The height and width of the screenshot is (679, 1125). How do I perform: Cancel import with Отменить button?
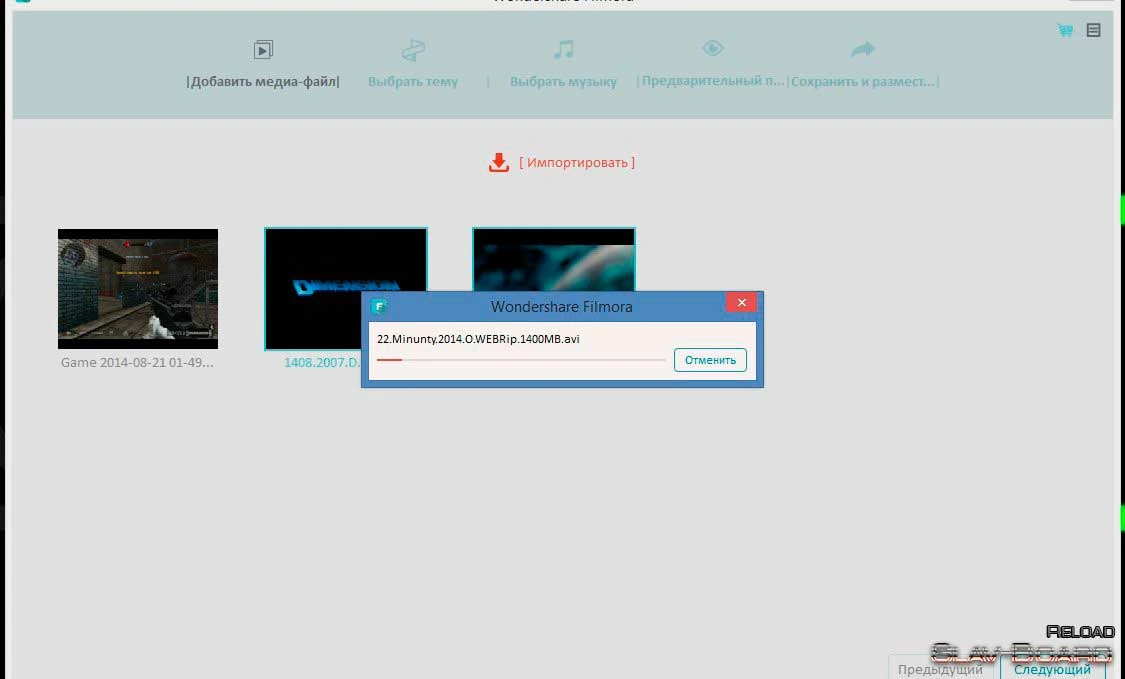coord(710,360)
